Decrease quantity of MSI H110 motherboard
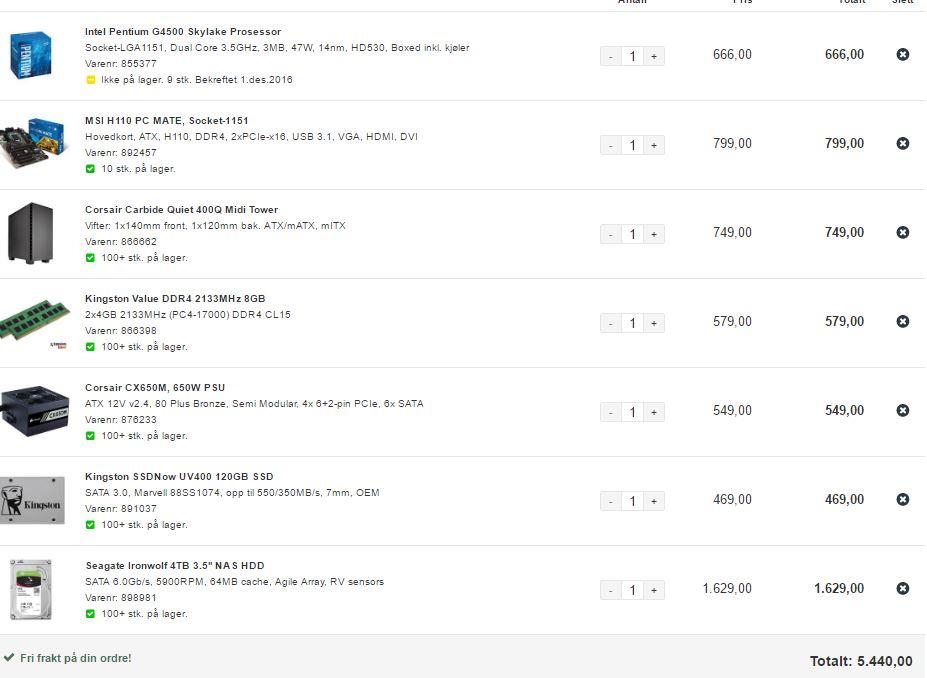This screenshot has height=678, width=927. [x=611, y=145]
